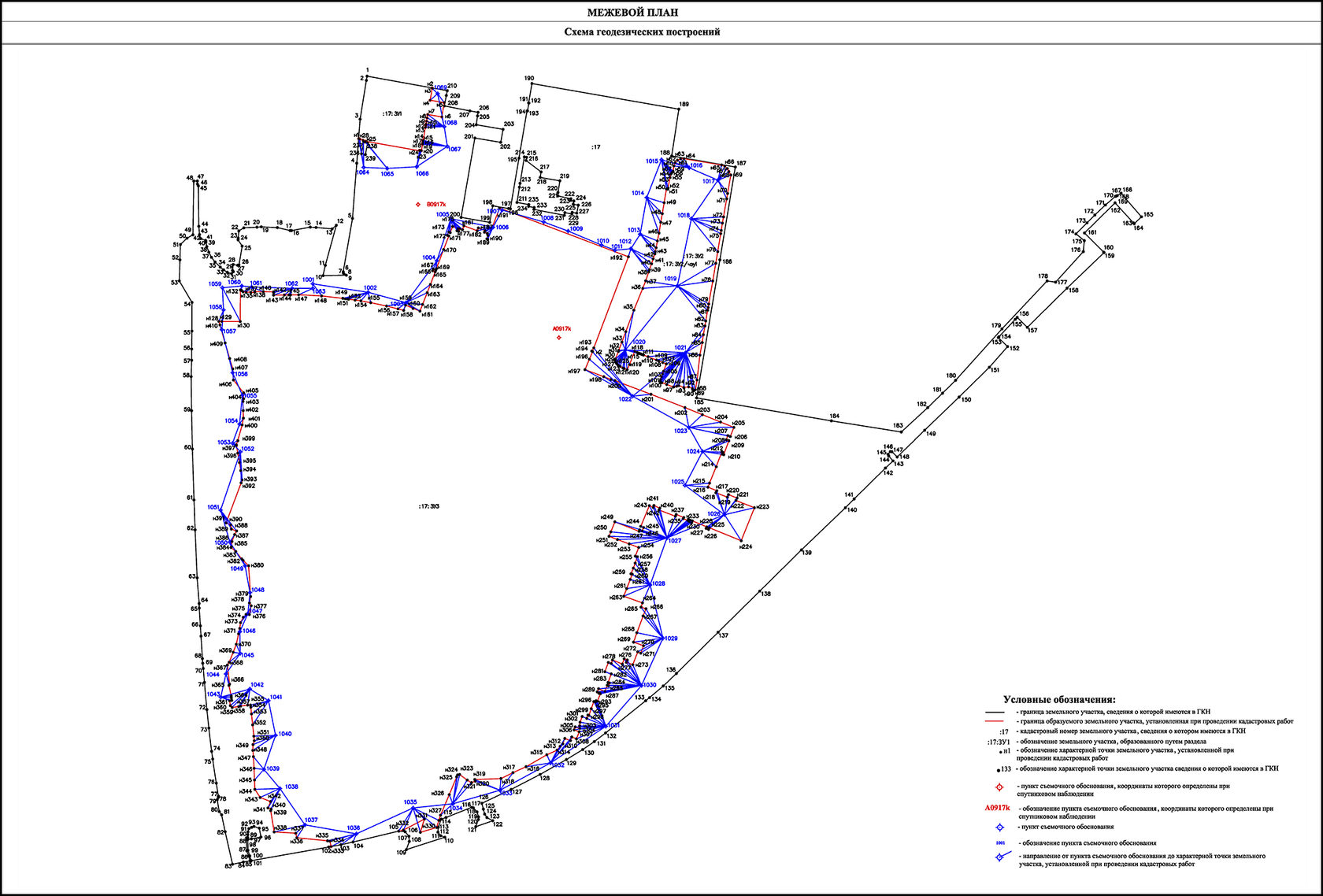1323x896 pixels.
Task: Click blue station label '1038'
Action: pyautogui.click(x=291, y=787)
